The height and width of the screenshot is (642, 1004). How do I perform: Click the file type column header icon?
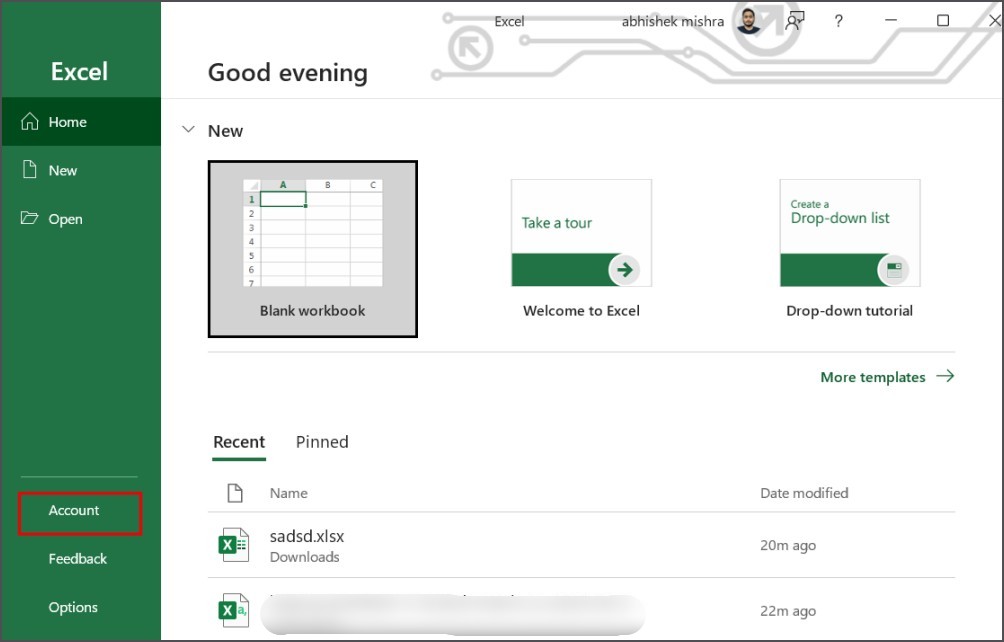(235, 493)
